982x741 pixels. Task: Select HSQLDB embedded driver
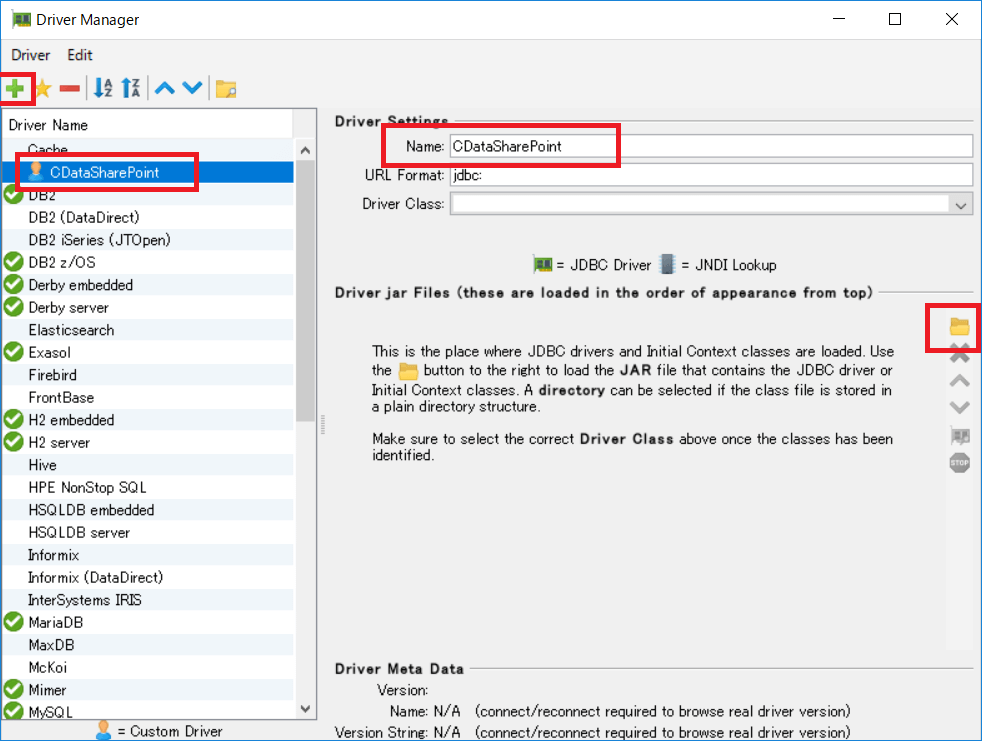pyautogui.click(x=148, y=510)
